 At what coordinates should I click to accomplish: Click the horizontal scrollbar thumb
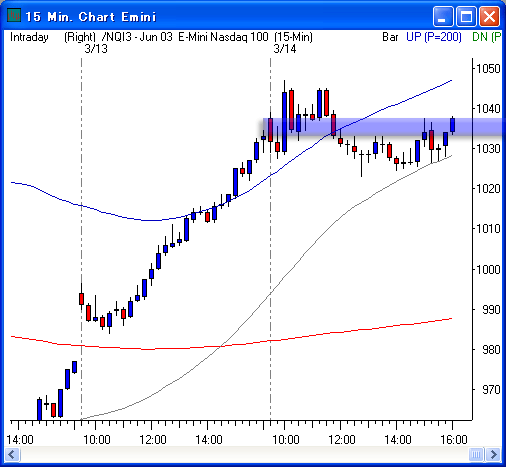click(476, 454)
